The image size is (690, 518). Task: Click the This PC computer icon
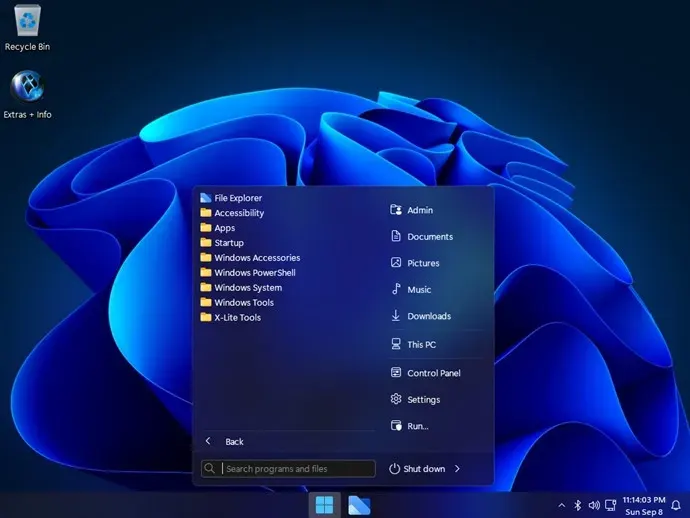tap(396, 344)
